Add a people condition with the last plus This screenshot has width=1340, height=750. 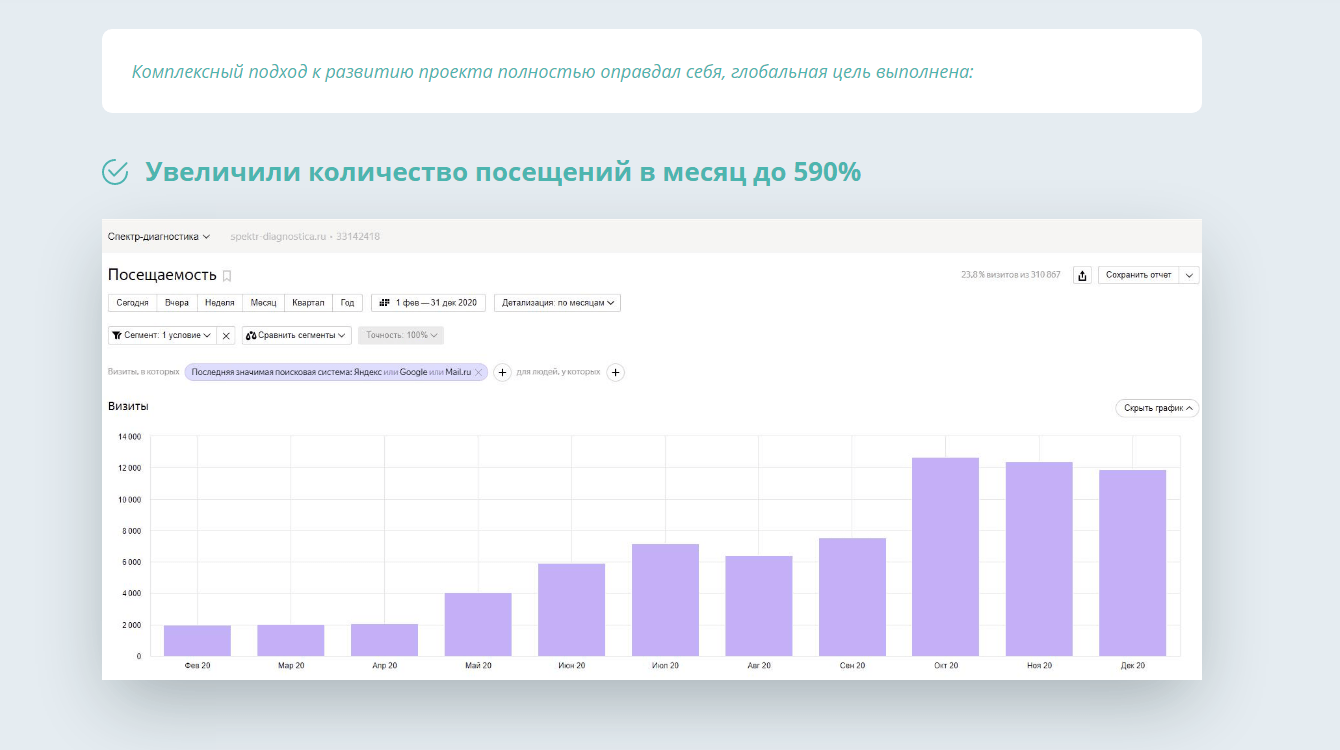(x=616, y=372)
